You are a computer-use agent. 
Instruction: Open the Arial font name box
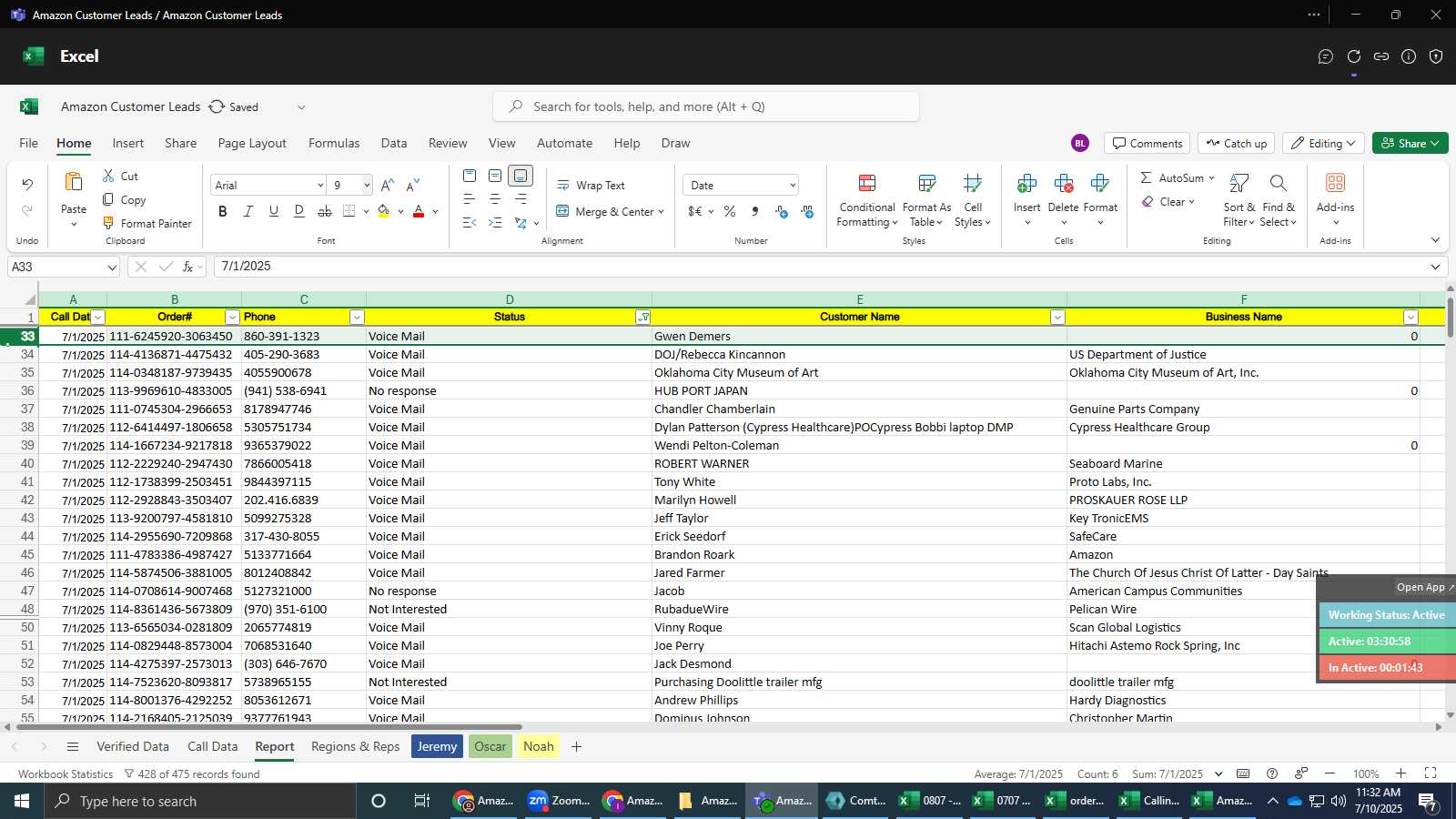tap(268, 185)
